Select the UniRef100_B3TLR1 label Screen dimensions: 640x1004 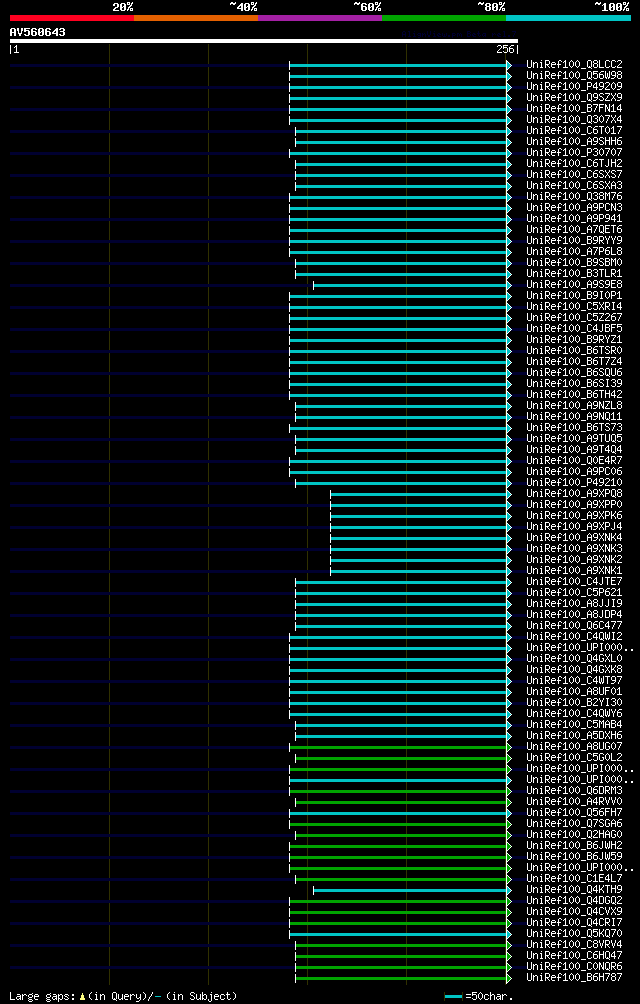574,273
